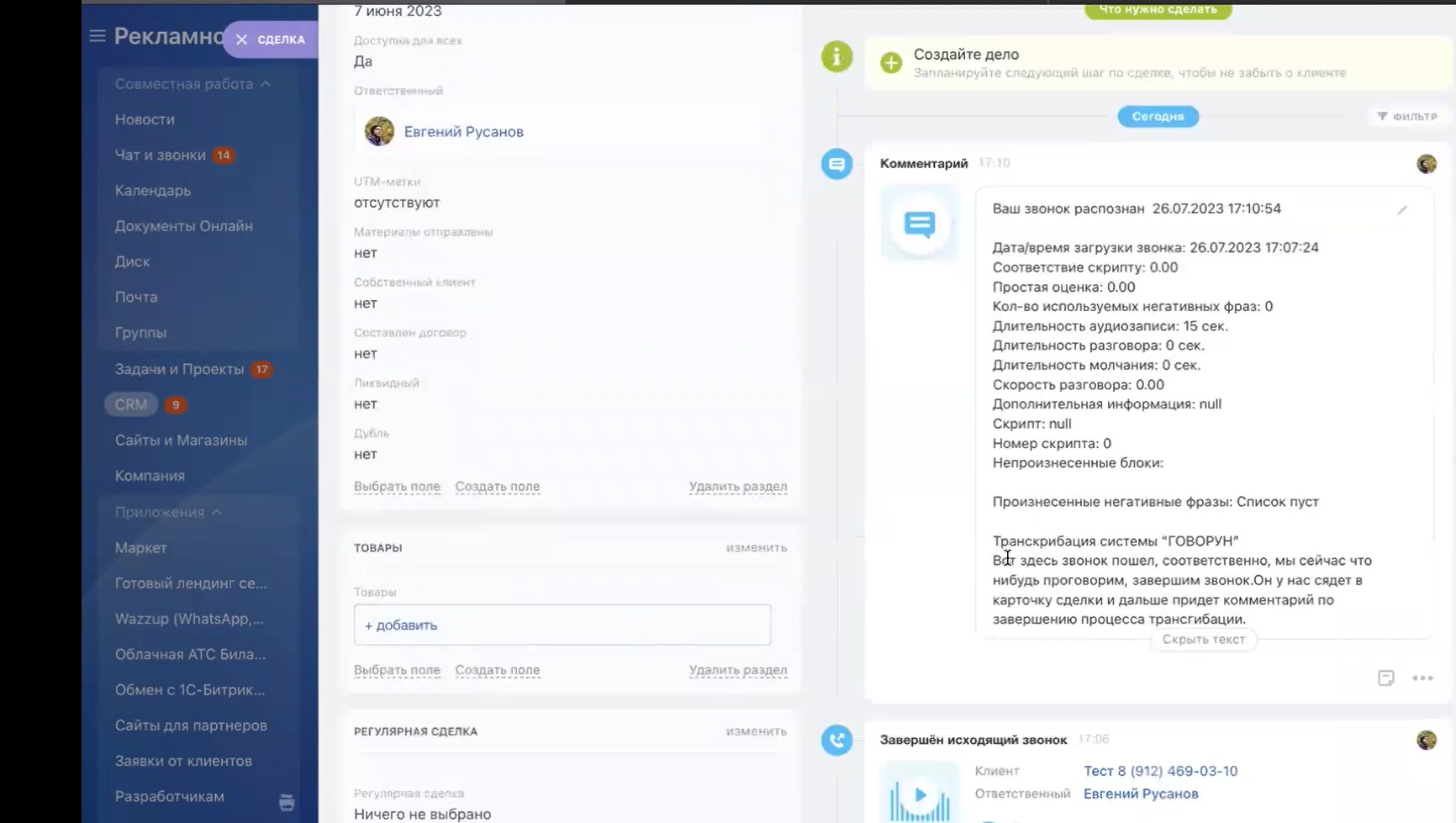Click author avatar on outgoing call entry
1456x823 pixels.
pyautogui.click(x=1427, y=741)
